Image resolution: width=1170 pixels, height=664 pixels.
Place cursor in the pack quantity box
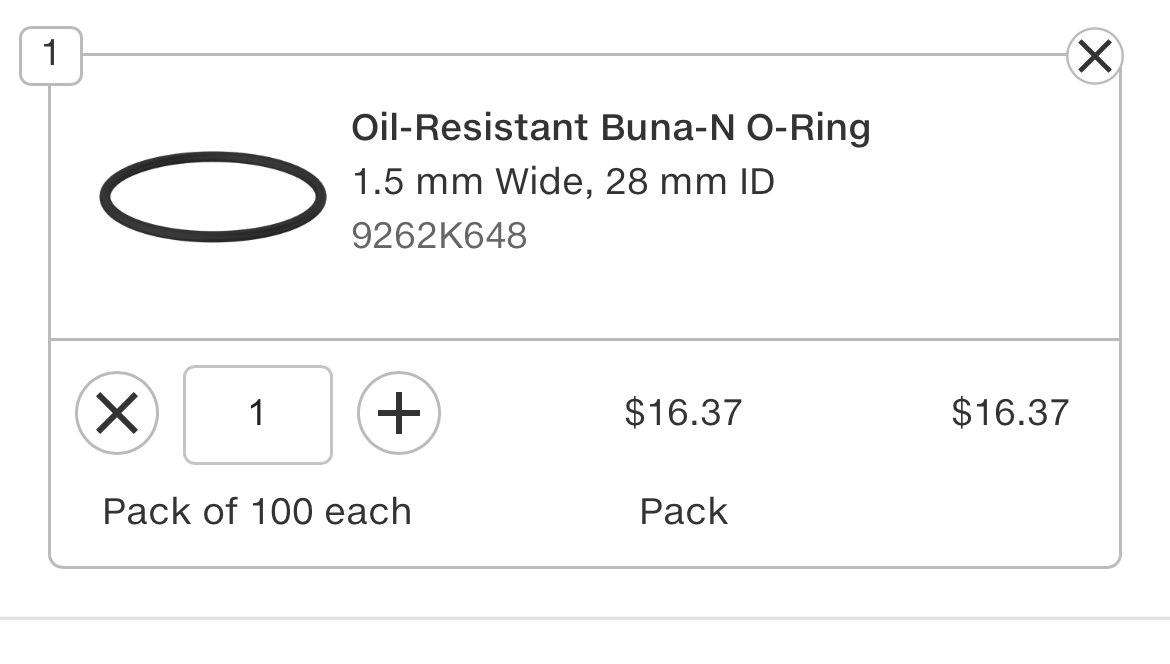click(x=257, y=414)
